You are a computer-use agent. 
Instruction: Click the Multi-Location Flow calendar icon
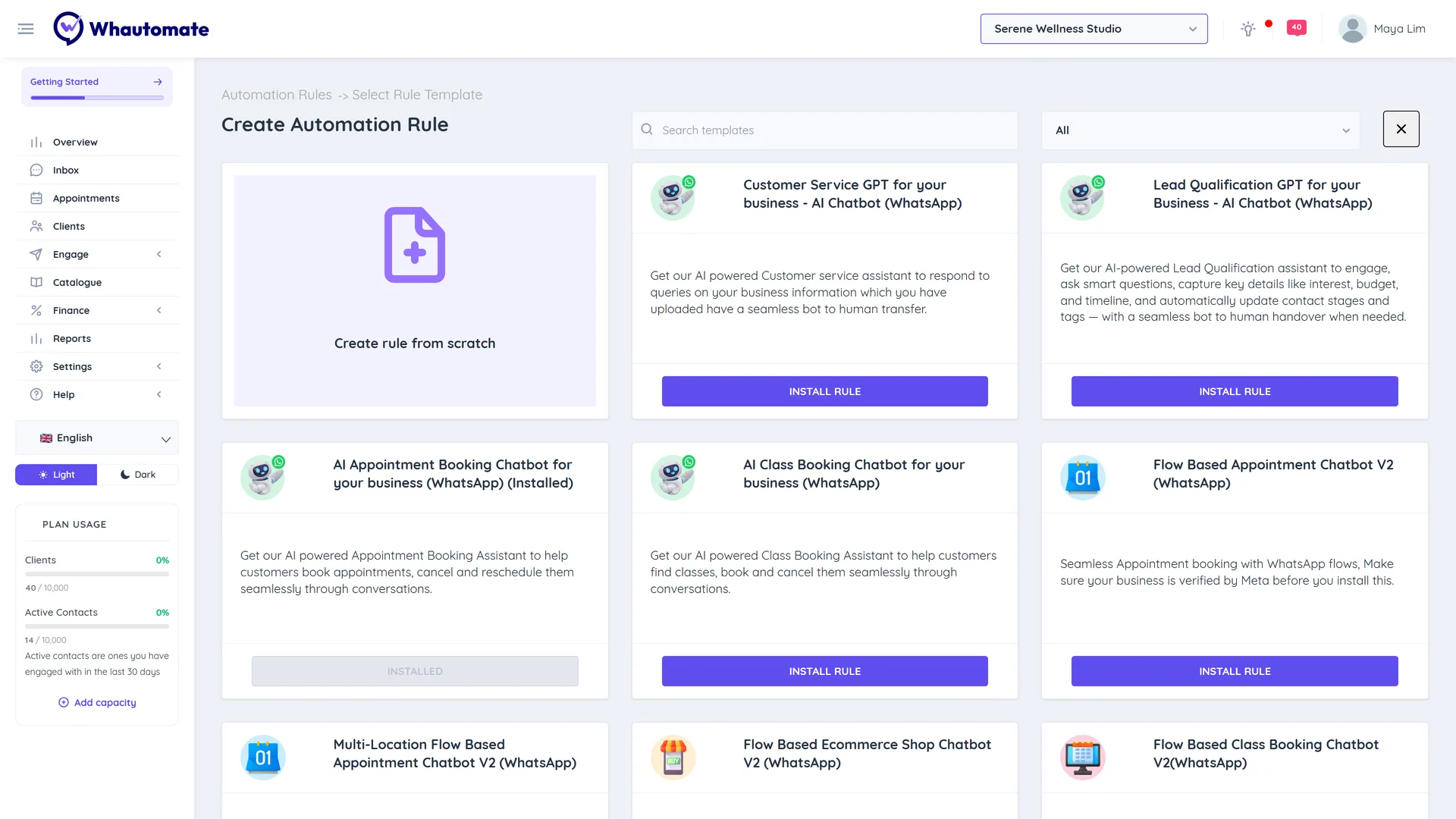pos(262,758)
